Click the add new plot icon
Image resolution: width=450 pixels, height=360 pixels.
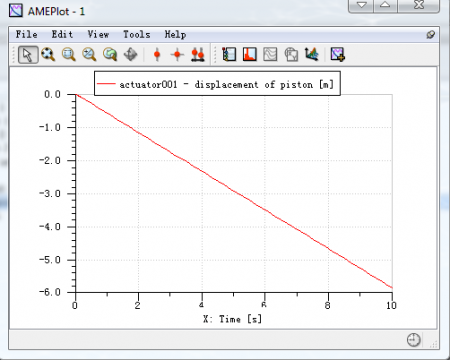338,54
